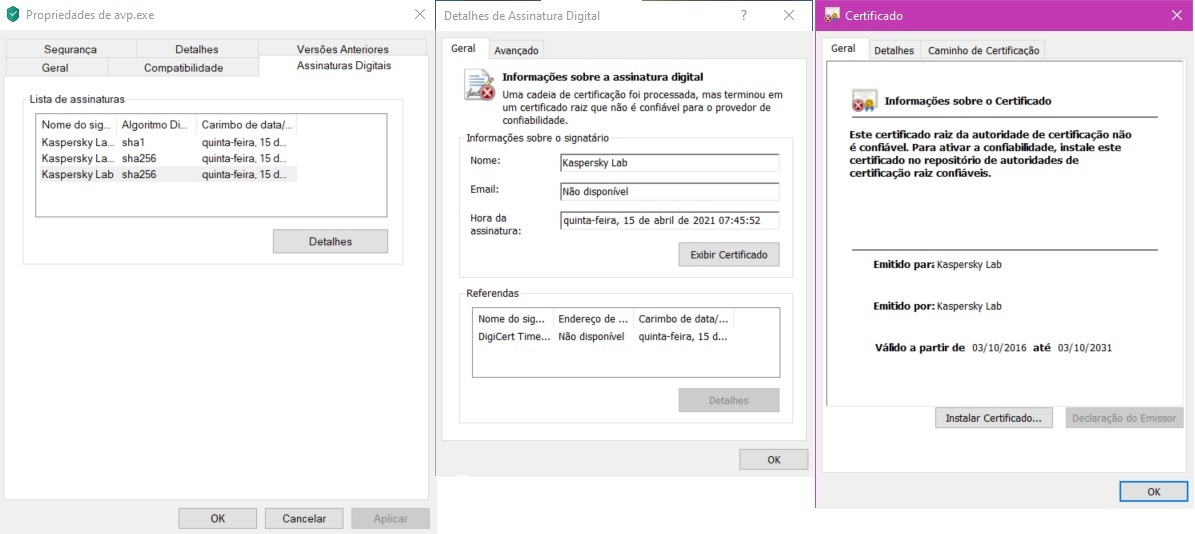This screenshot has width=1195, height=534.
Task: Switch to the Detalhes tab in avp.exe properties
Action: (197, 49)
